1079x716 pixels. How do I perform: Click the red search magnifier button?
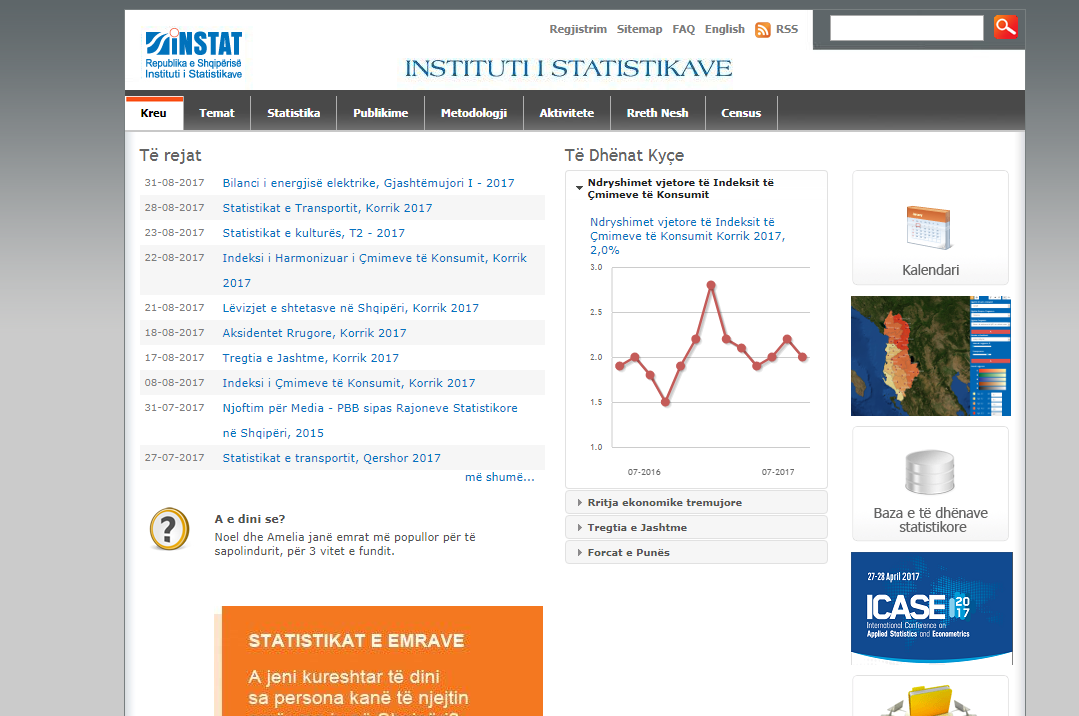pyautogui.click(x=1005, y=28)
